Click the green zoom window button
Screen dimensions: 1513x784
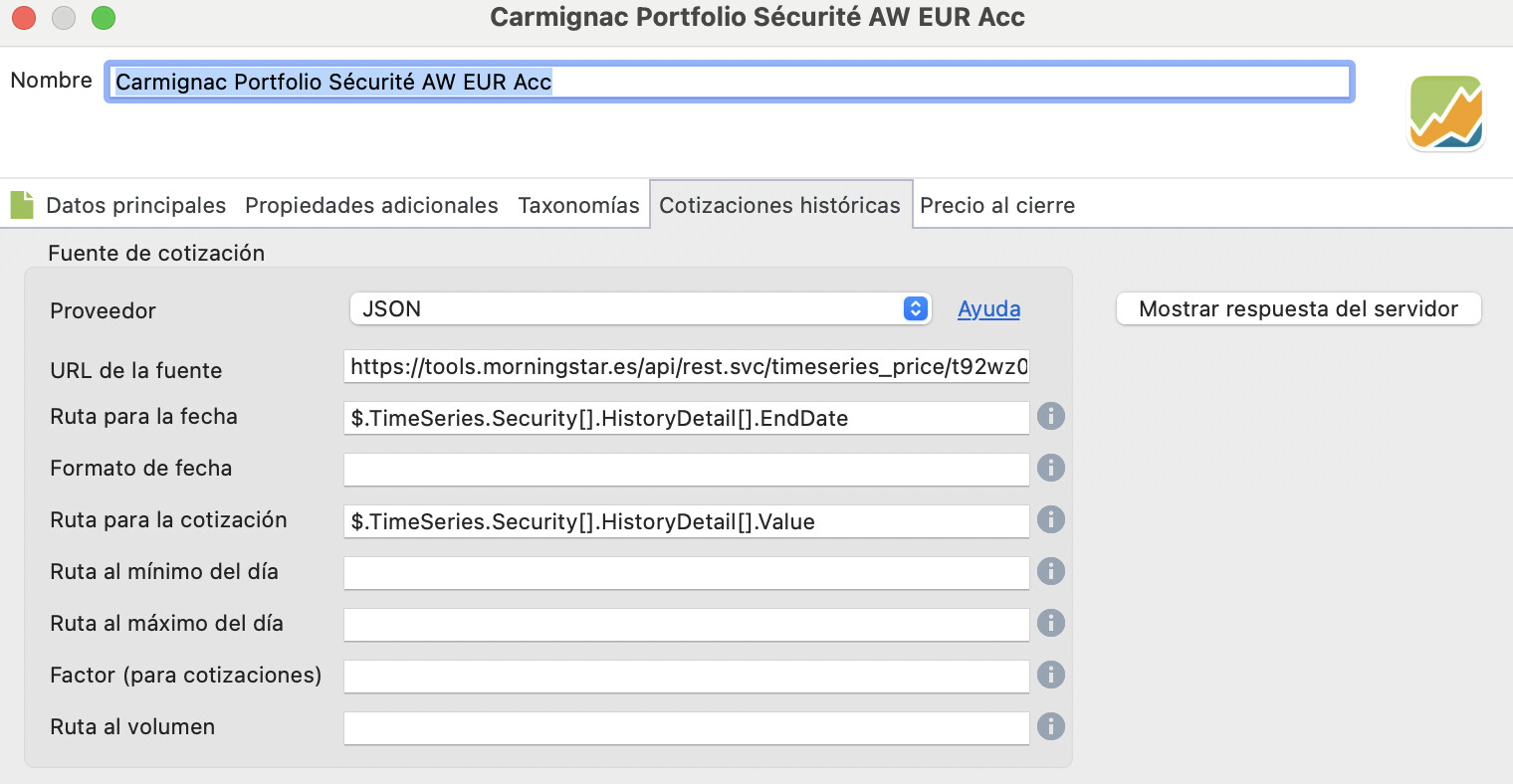click(x=104, y=17)
